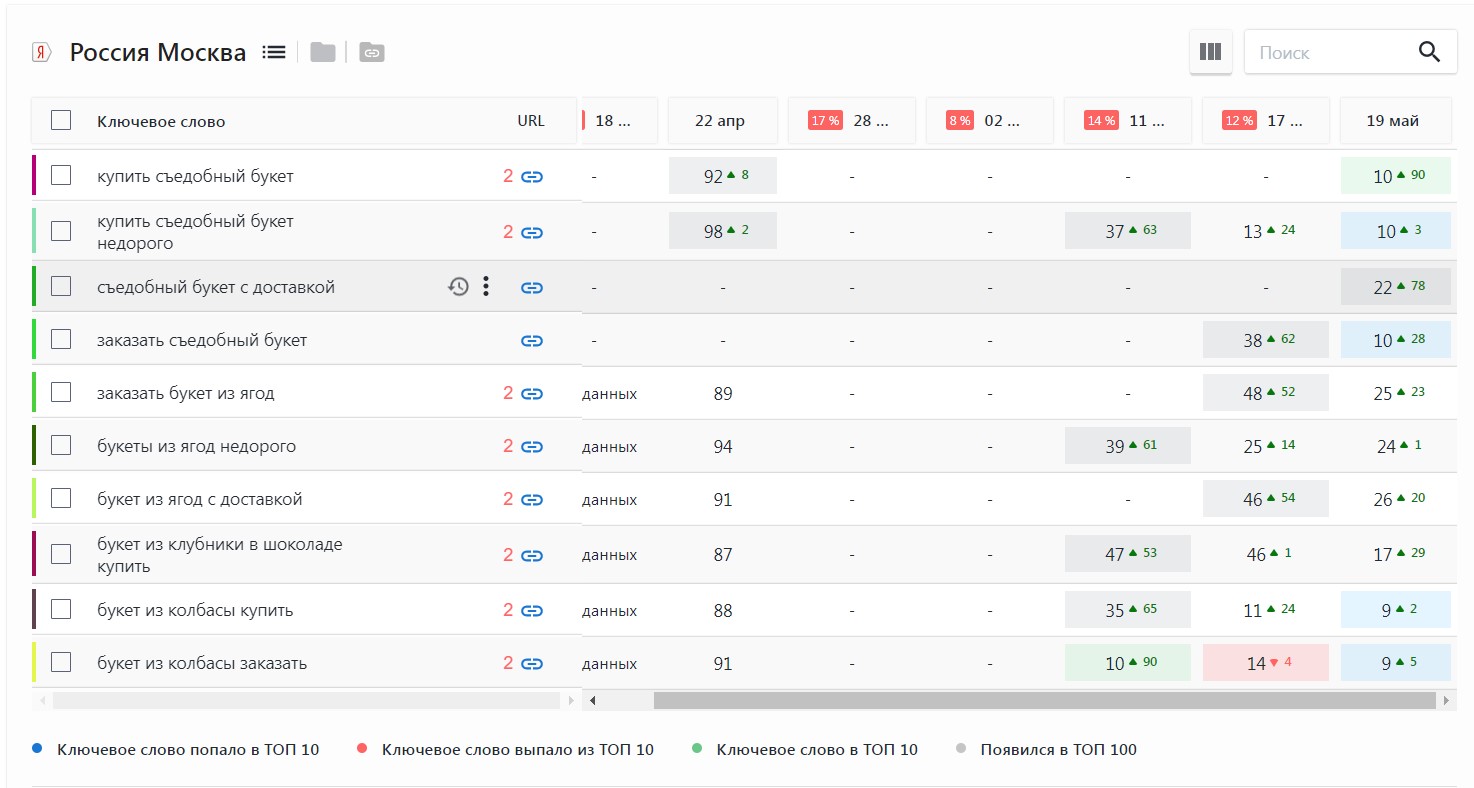Image resolution: width=1474 pixels, height=788 pixels.
Task: Check the 'купить съедобный букет' row checkbox
Action: pos(61,175)
